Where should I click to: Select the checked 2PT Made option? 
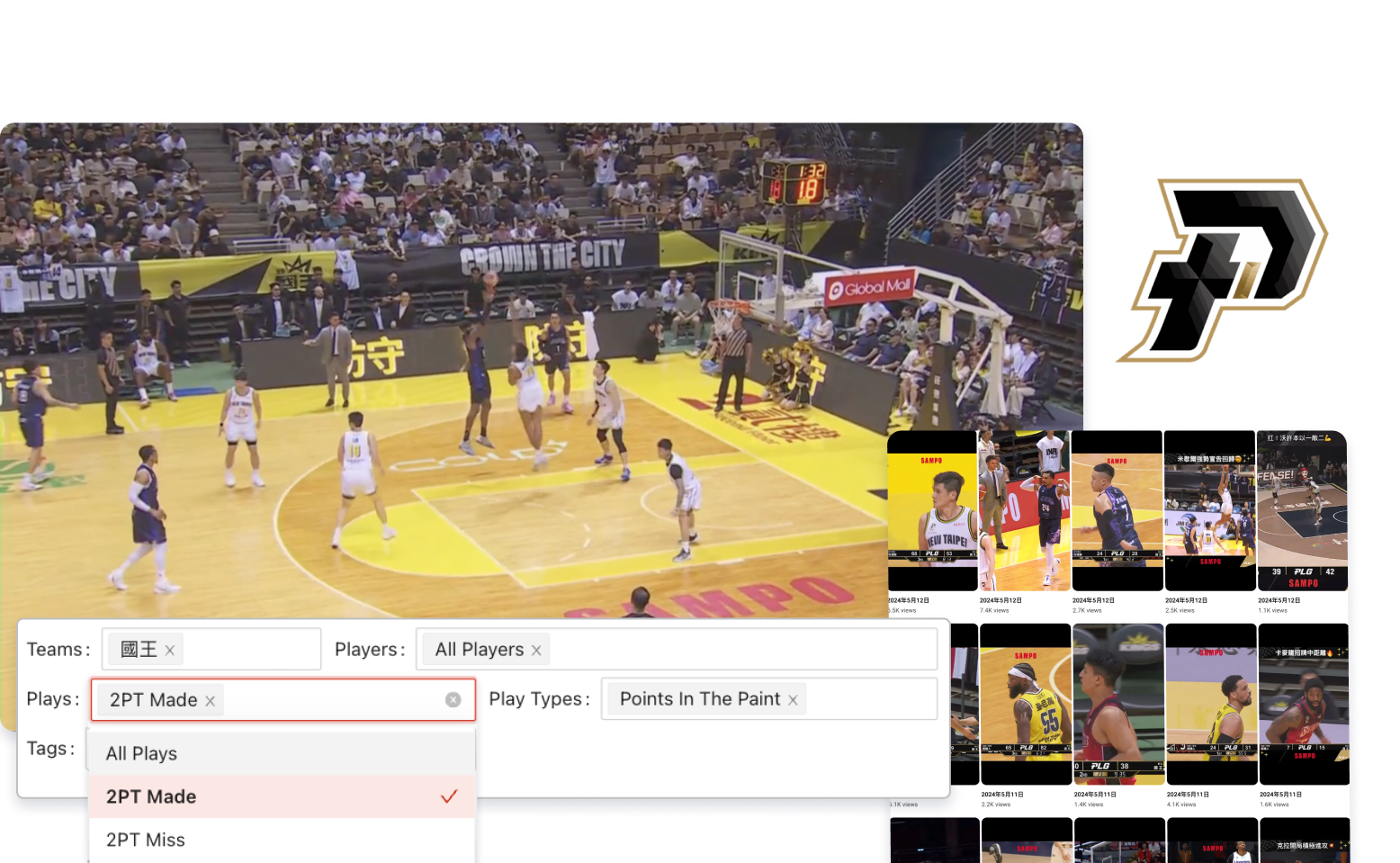coord(282,796)
